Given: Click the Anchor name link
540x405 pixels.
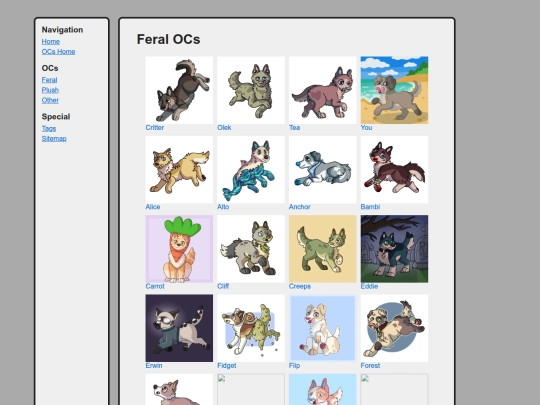Looking at the screenshot, I should (x=300, y=207).
